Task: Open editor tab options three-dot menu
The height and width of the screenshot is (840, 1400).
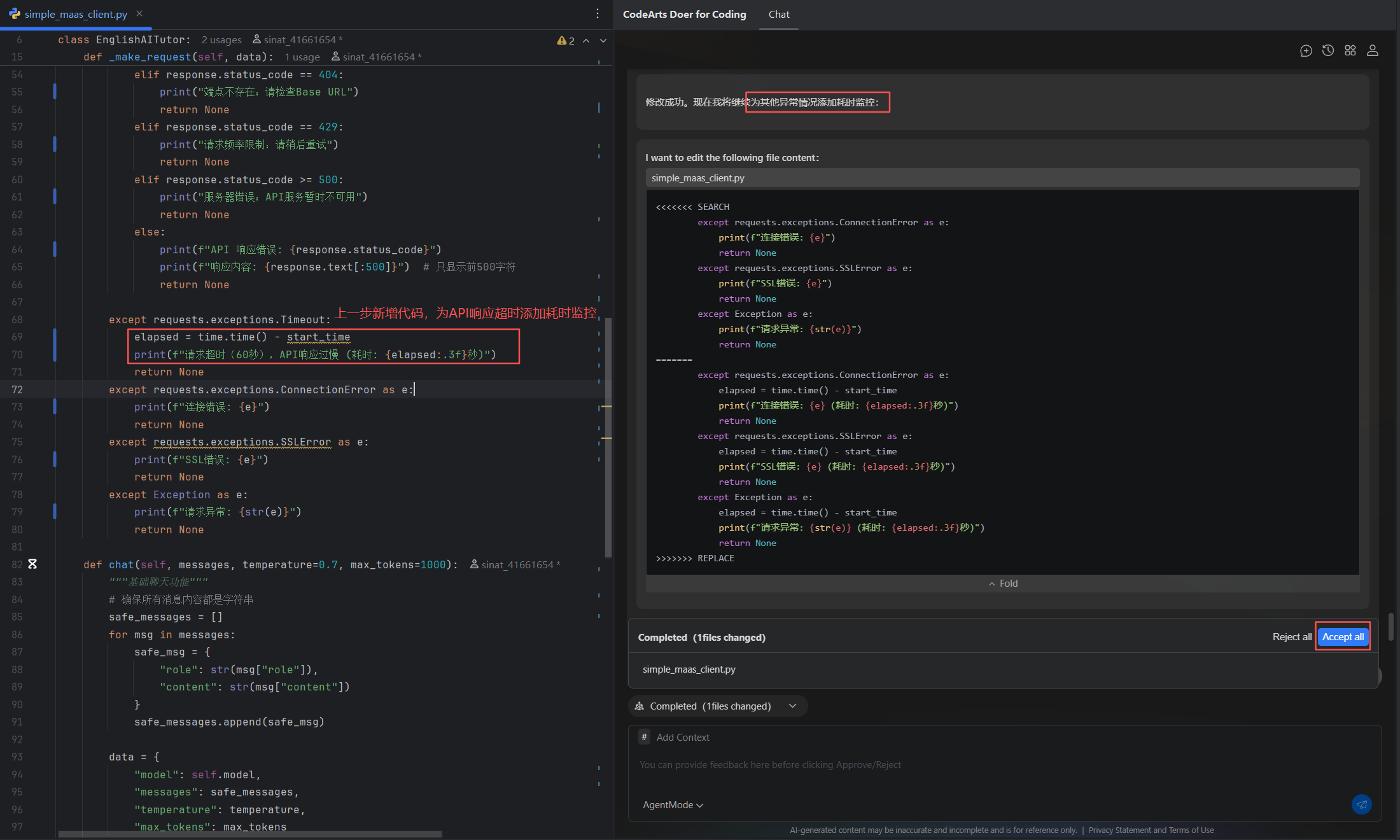Action: pos(598,14)
